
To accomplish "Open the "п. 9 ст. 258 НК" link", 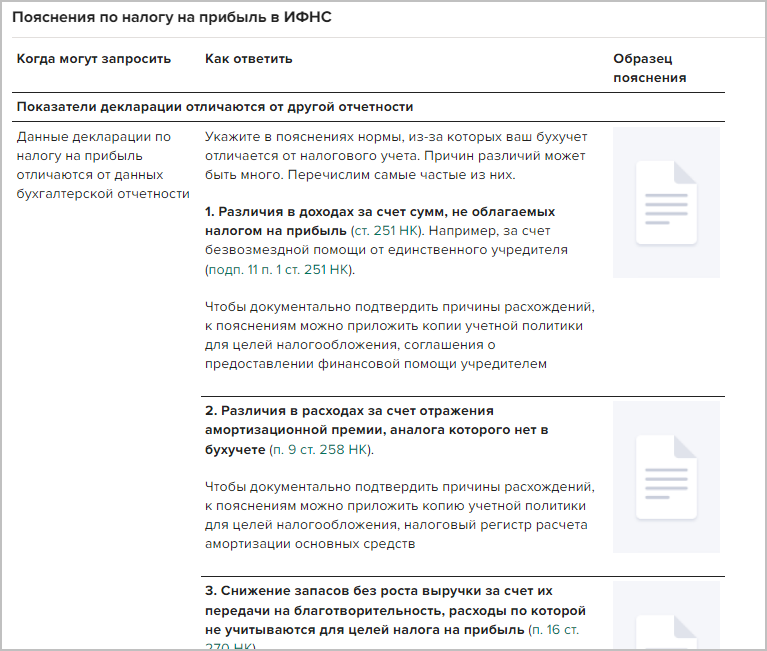I will pos(321,449).
